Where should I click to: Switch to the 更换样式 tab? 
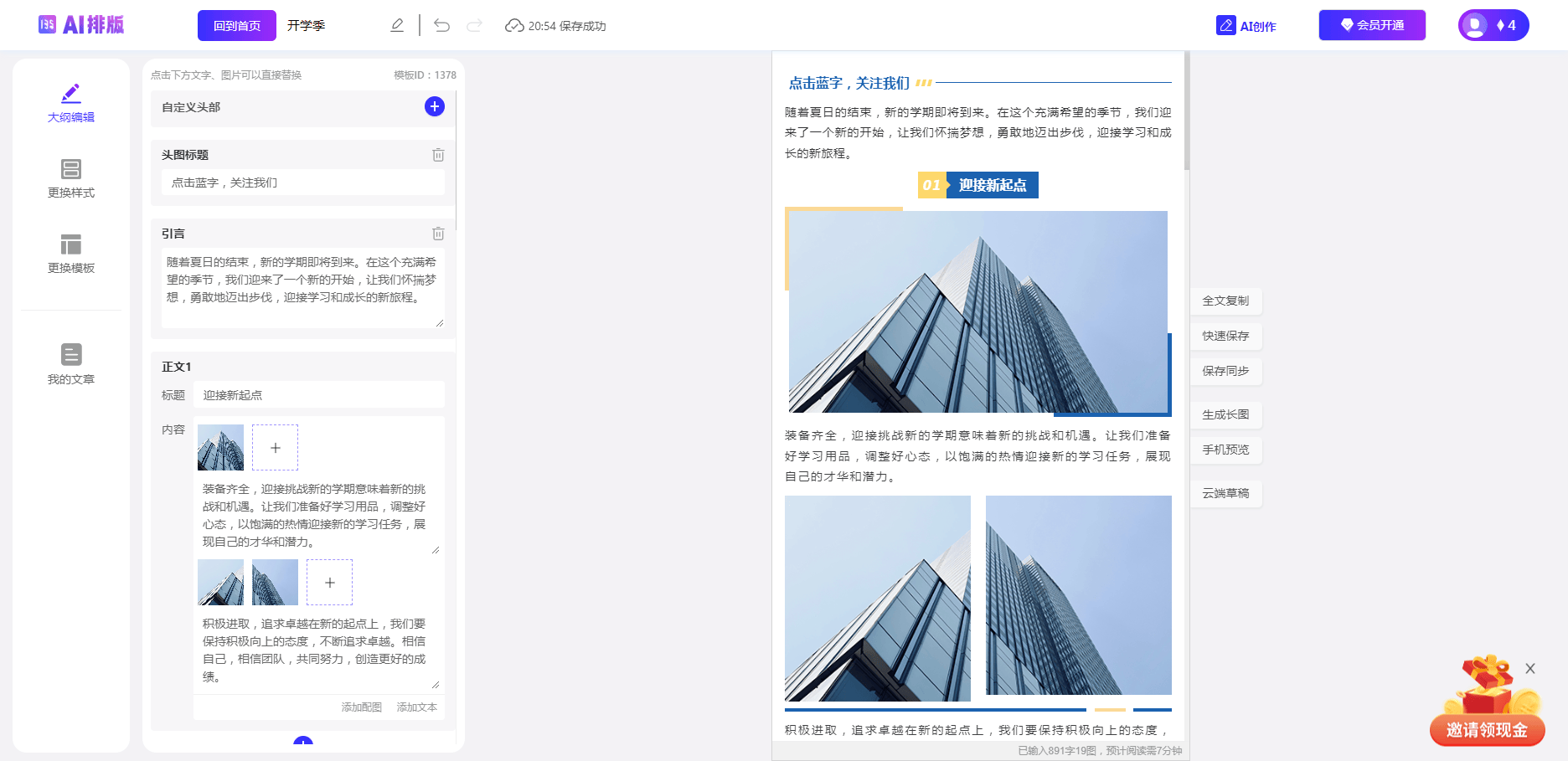[70, 177]
